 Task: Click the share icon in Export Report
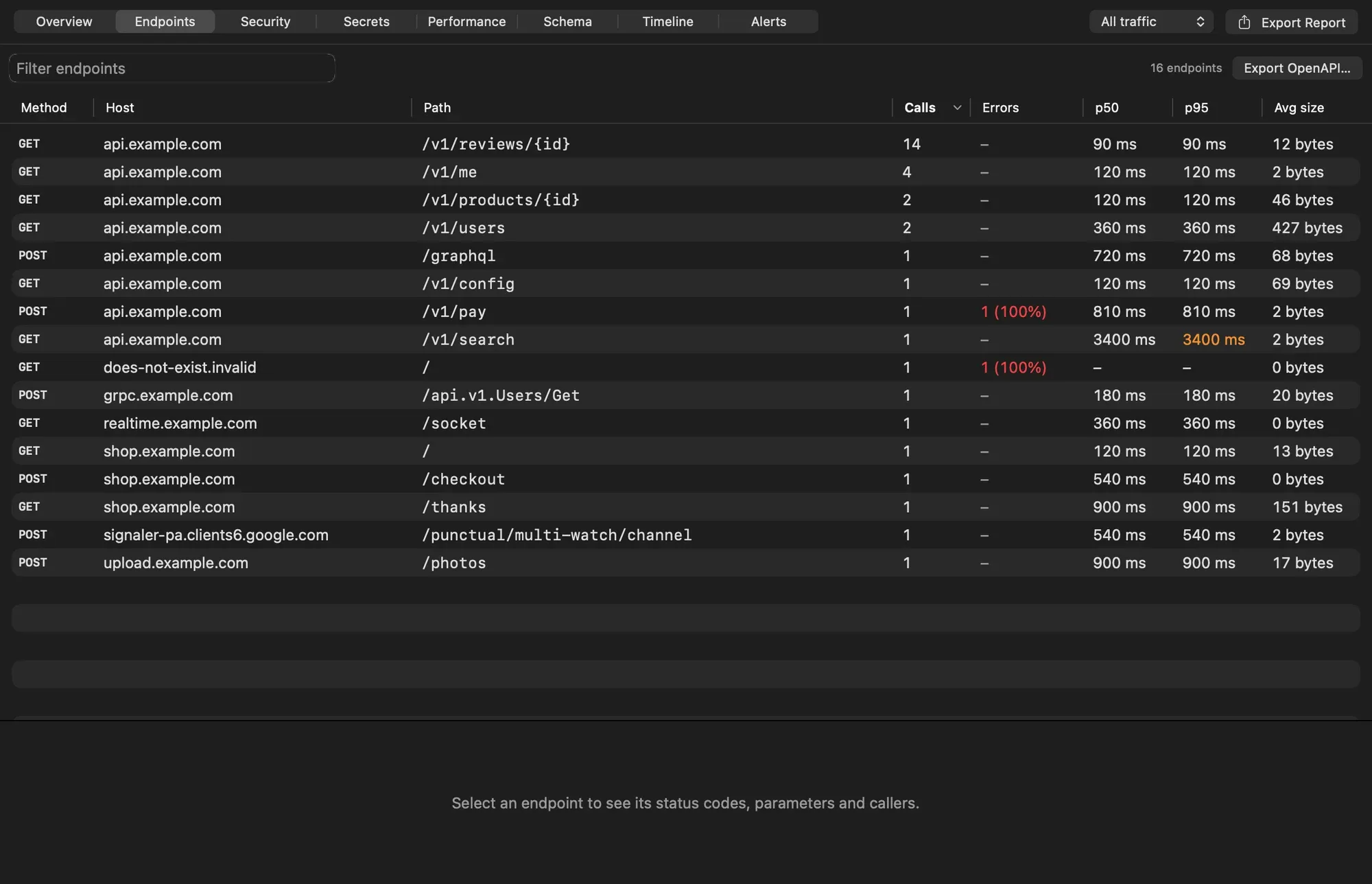(x=1244, y=22)
